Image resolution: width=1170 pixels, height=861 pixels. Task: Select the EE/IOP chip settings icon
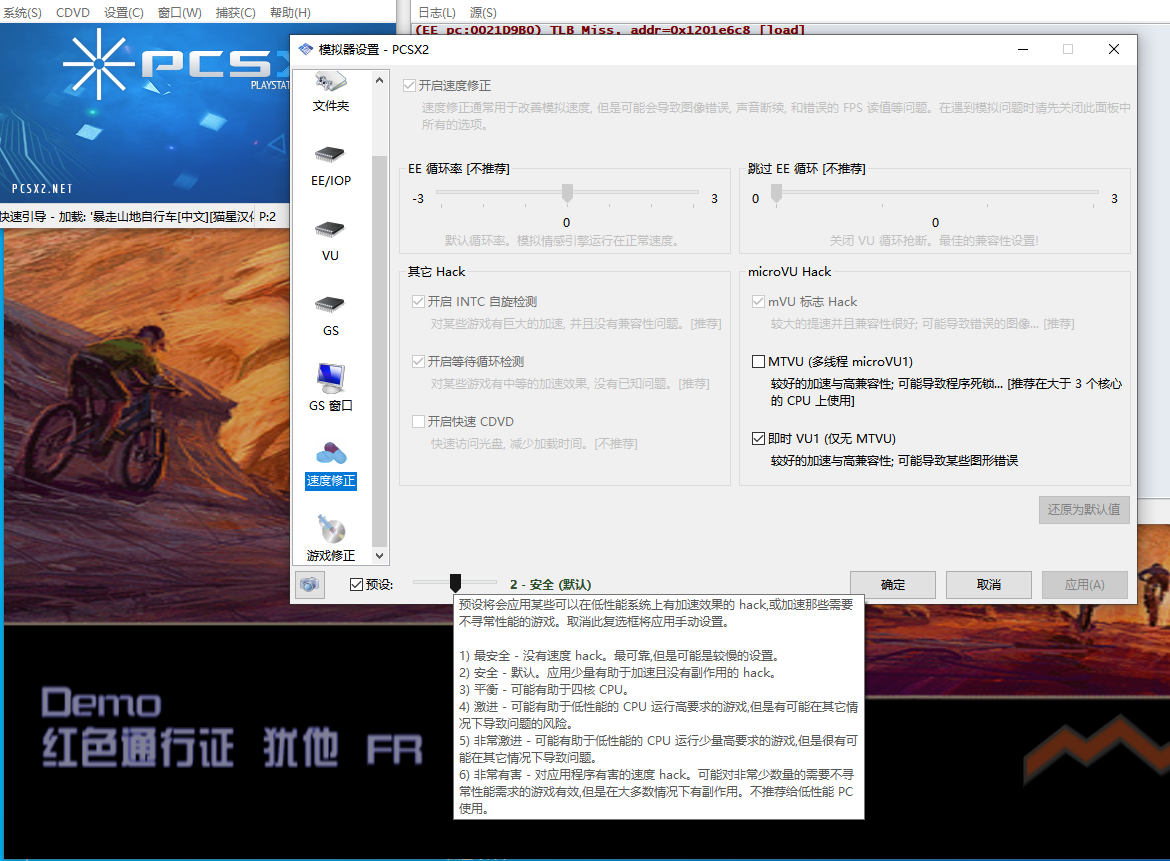330,160
